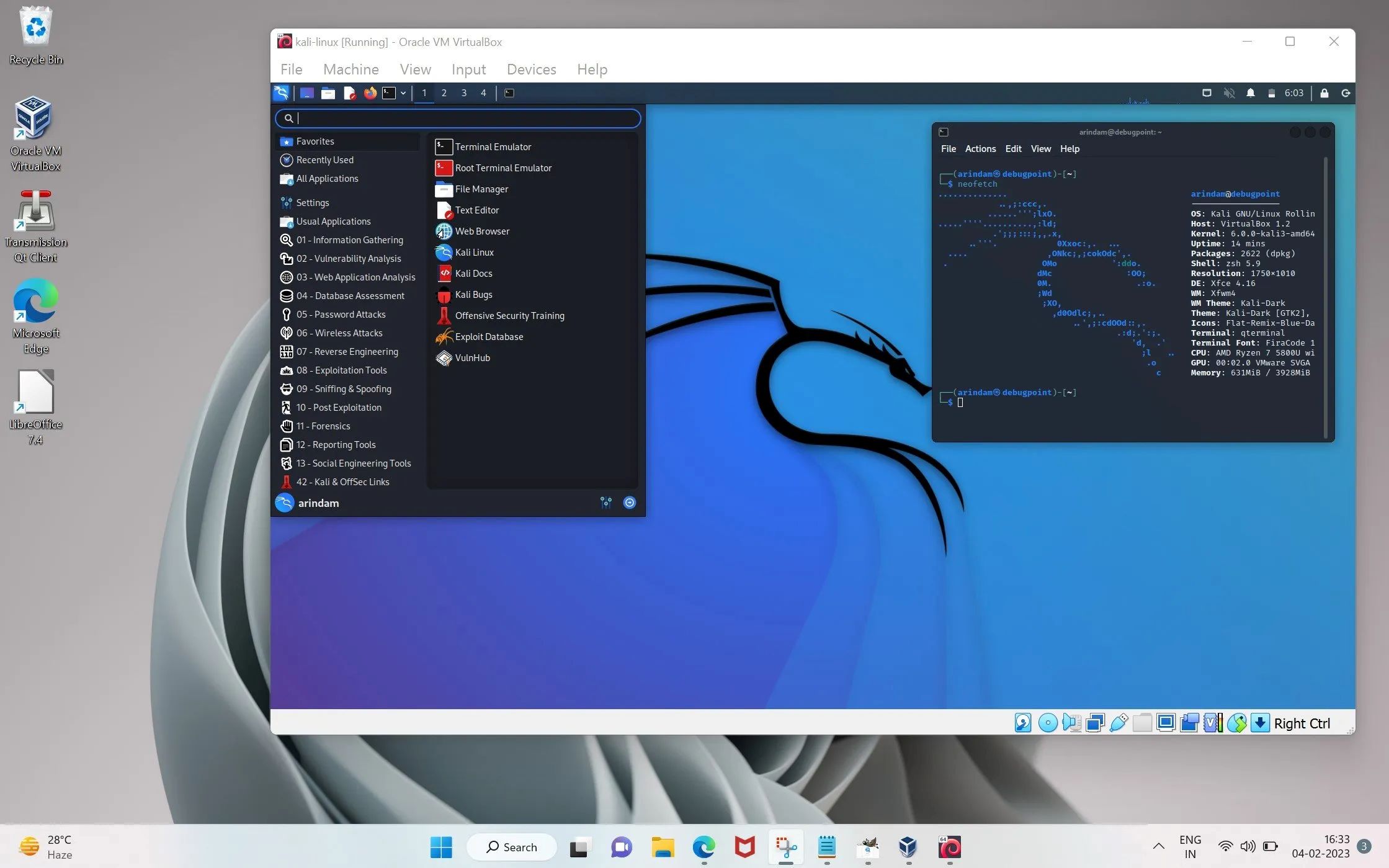
Task: Click the screen lock toggle in the VM tray
Action: point(1324,92)
